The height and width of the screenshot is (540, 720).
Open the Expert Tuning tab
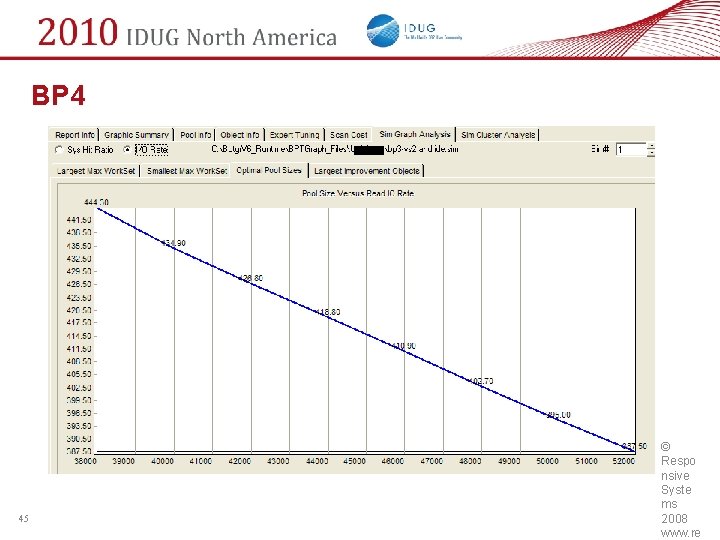coord(294,135)
